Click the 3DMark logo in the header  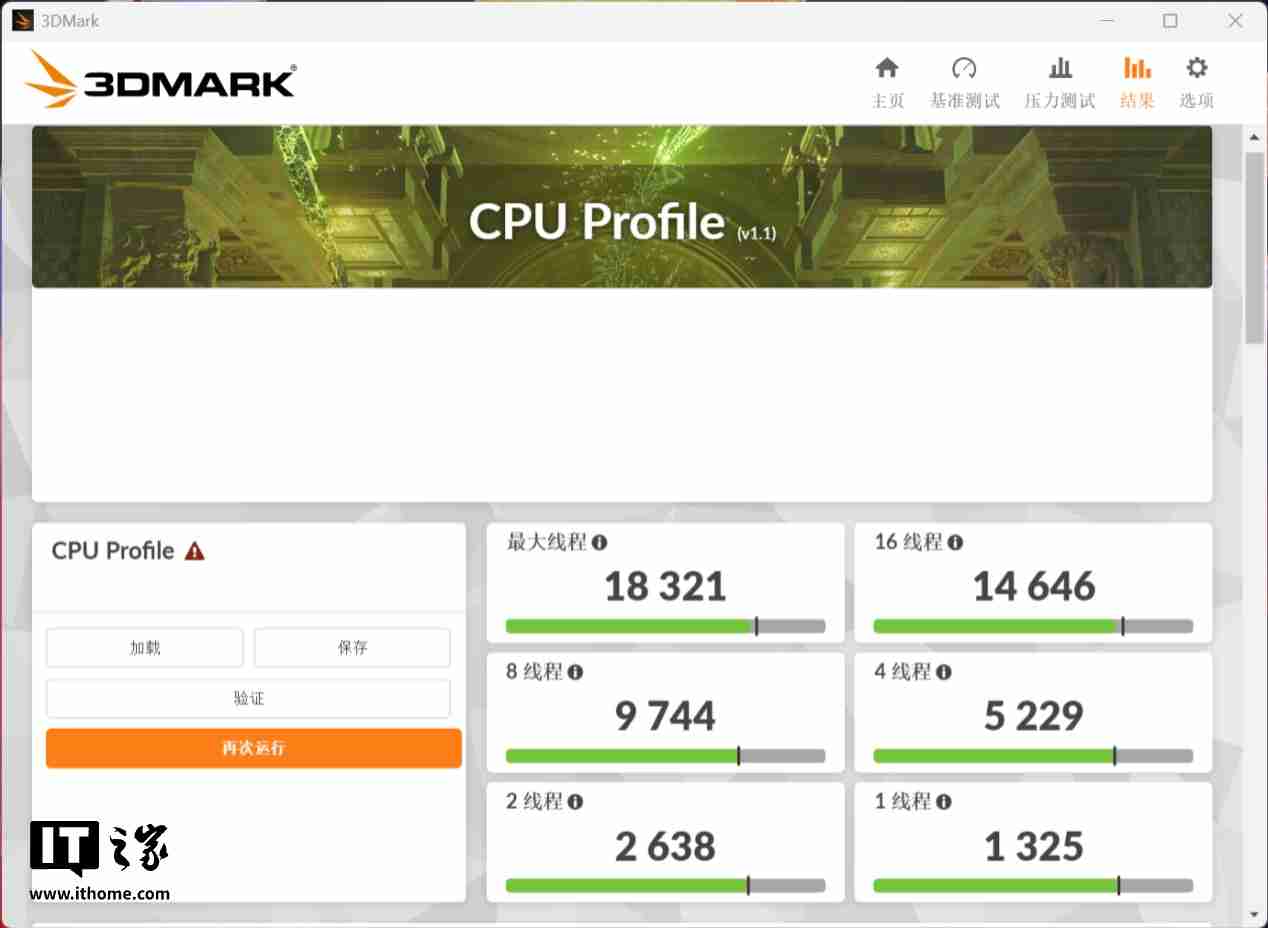coord(160,80)
